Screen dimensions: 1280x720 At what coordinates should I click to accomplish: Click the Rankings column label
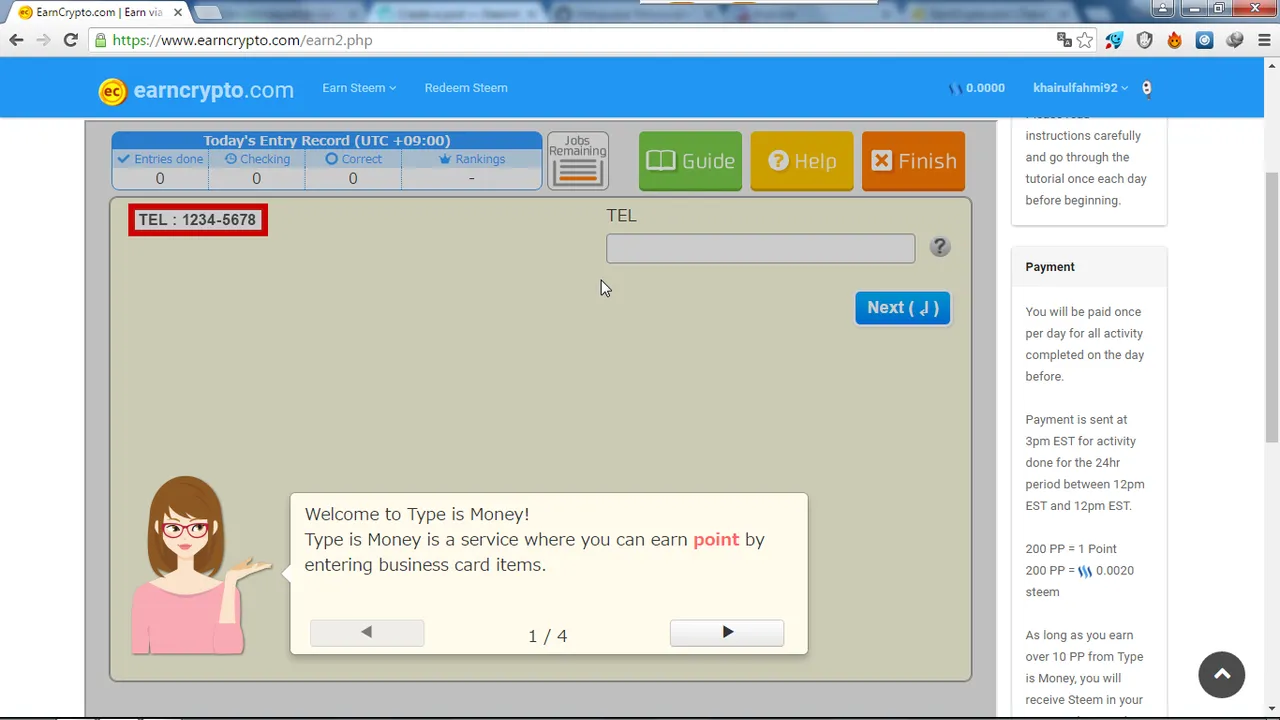[x=472, y=159]
